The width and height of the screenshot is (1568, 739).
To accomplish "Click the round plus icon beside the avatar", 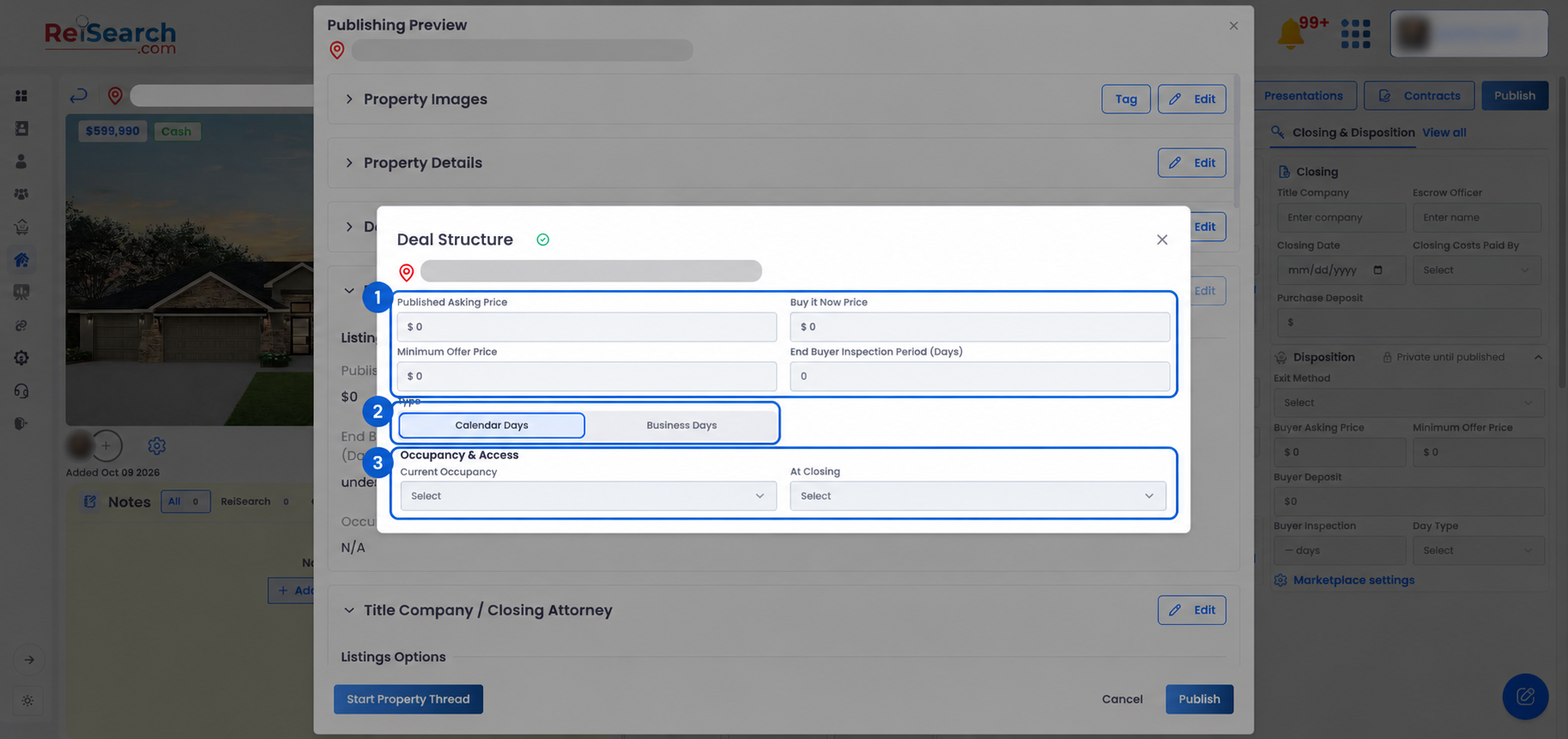I will click(x=106, y=445).
